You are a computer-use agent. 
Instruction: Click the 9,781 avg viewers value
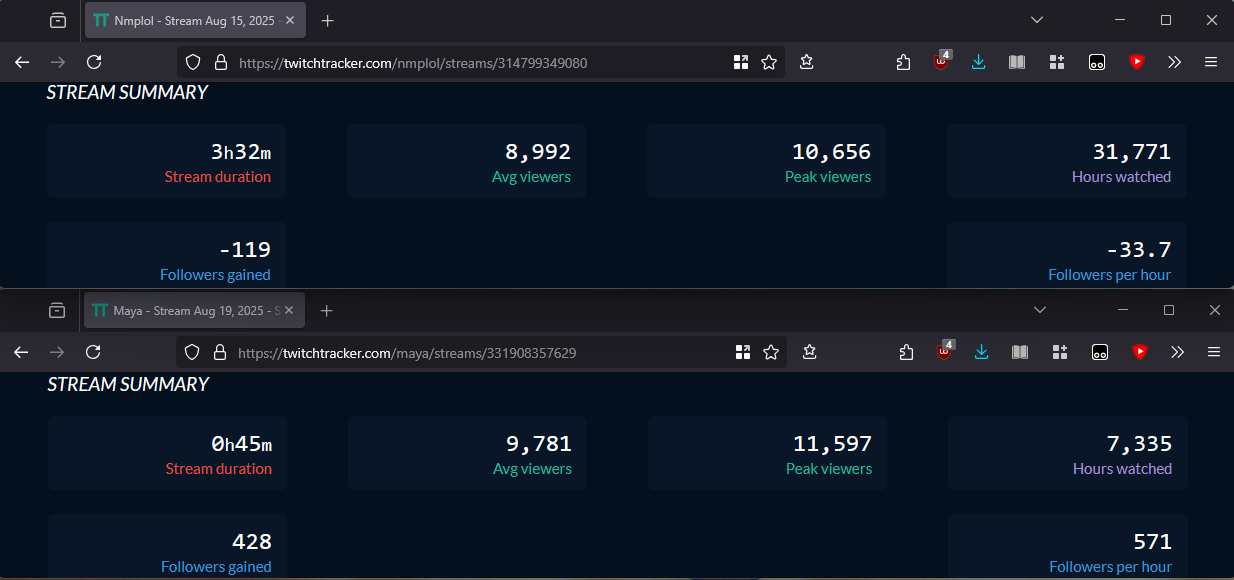[539, 444]
